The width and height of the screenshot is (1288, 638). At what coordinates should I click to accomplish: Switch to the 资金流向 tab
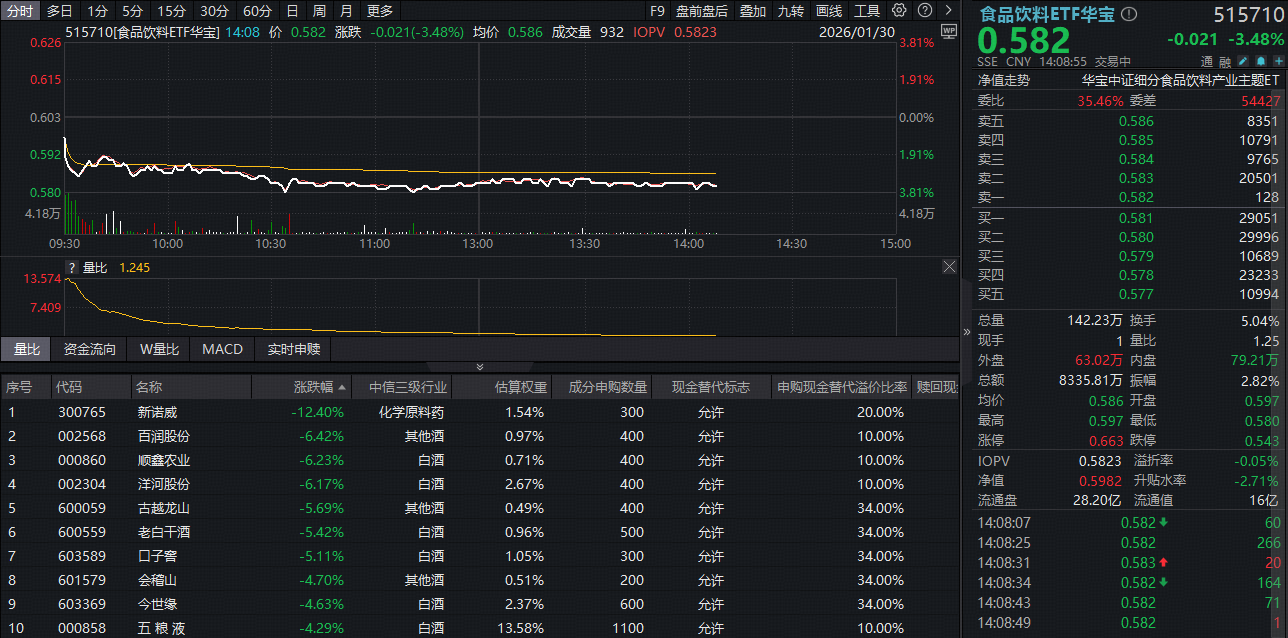90,349
